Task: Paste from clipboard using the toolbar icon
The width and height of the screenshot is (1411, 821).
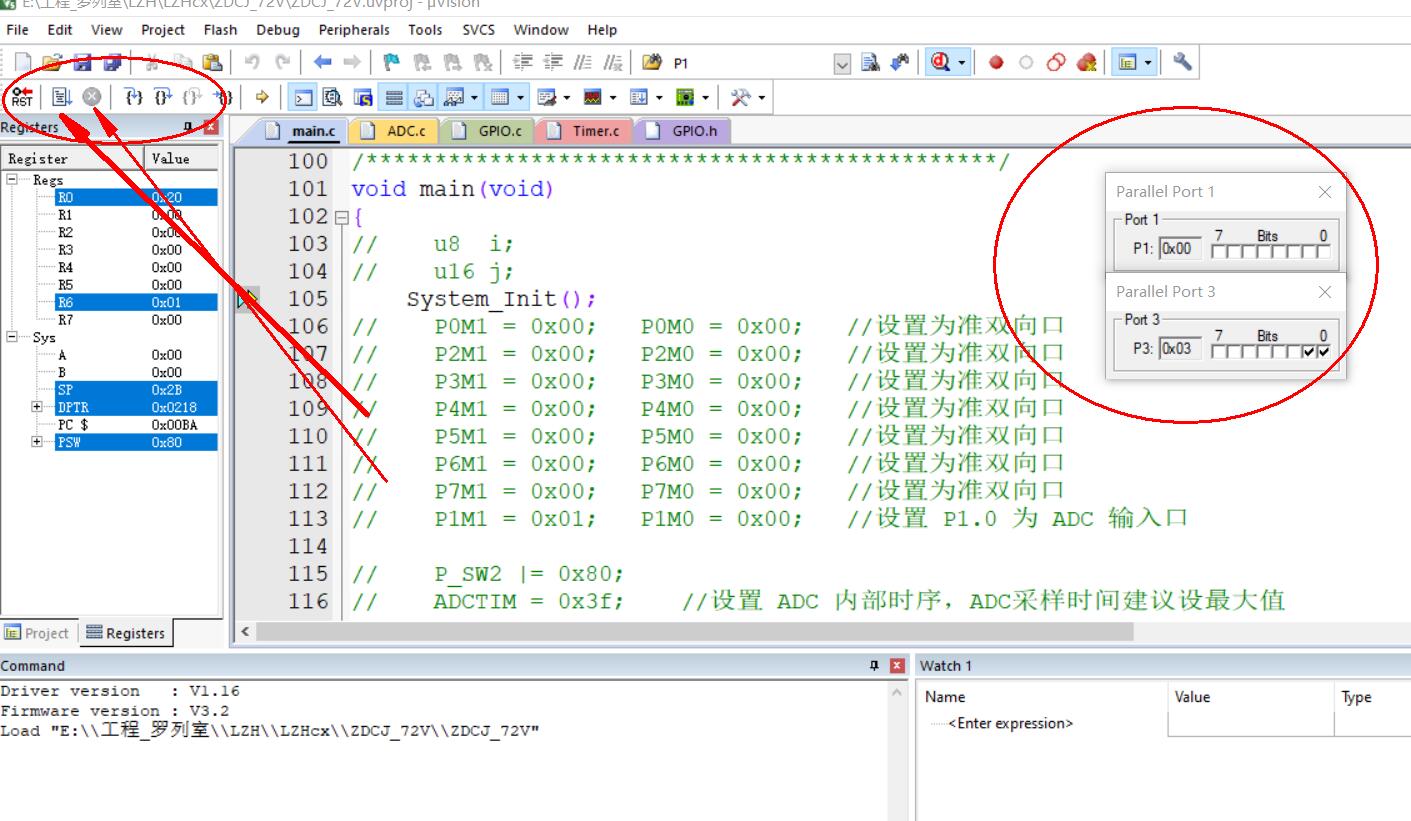Action: coord(212,63)
